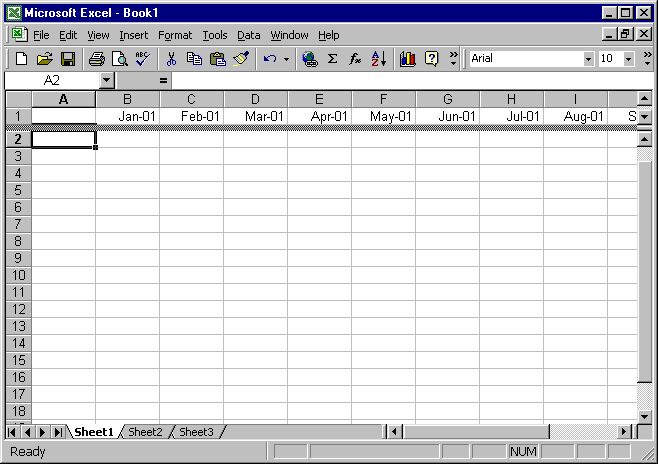This screenshot has width=658, height=464.
Task: Run the ABC spelling check
Action: pyautogui.click(x=143, y=59)
